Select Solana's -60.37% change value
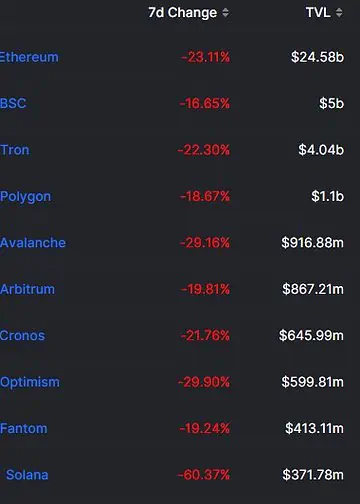The width and height of the screenshot is (360, 504). click(x=204, y=475)
